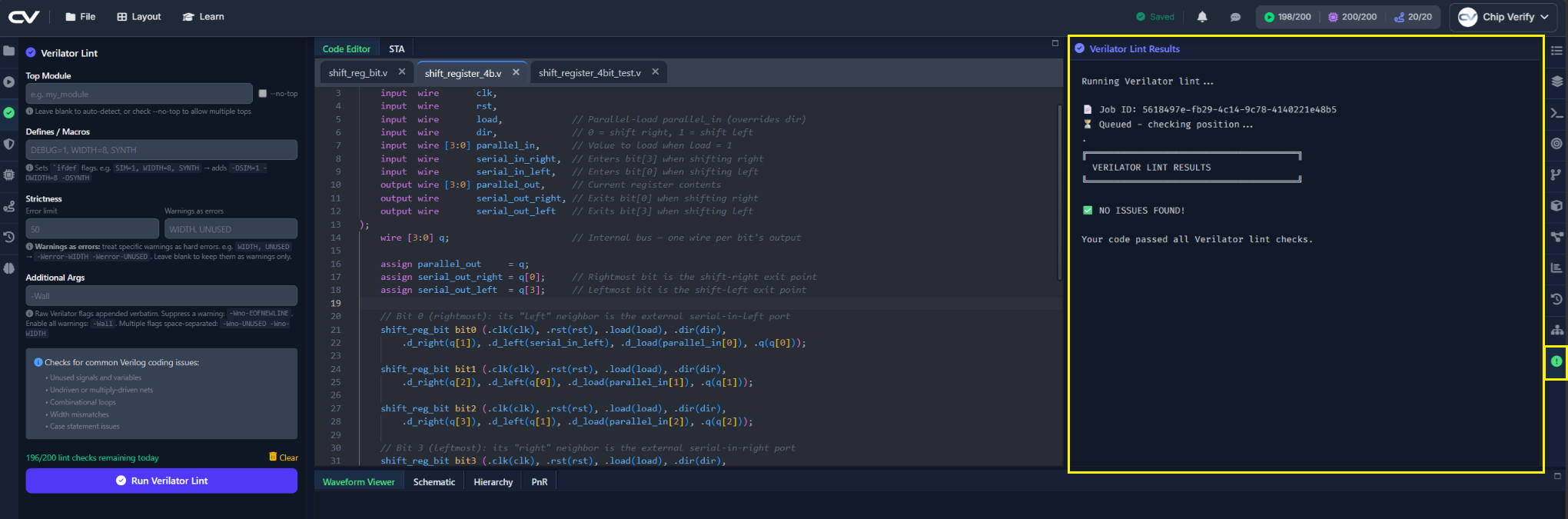Open the Layout menu
1568x519 pixels.
[139, 17]
